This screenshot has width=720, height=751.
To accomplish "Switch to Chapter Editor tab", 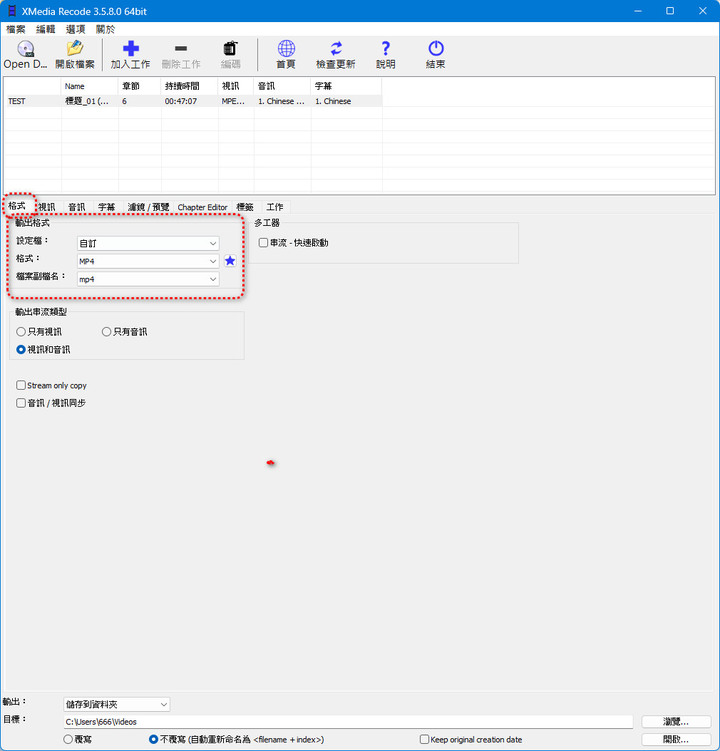I will 202,207.
